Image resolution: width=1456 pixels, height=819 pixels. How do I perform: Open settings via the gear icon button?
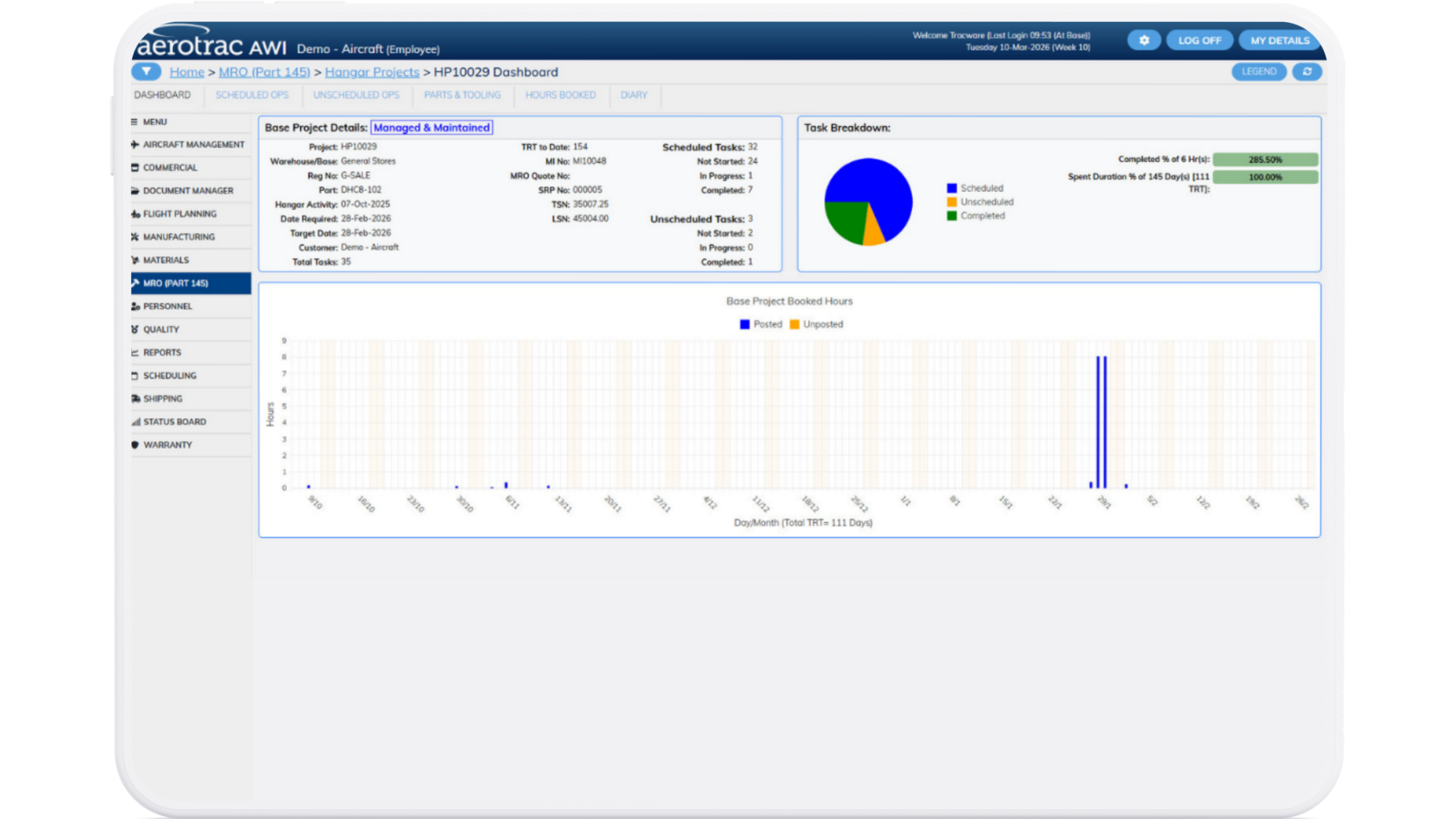pyautogui.click(x=1144, y=40)
